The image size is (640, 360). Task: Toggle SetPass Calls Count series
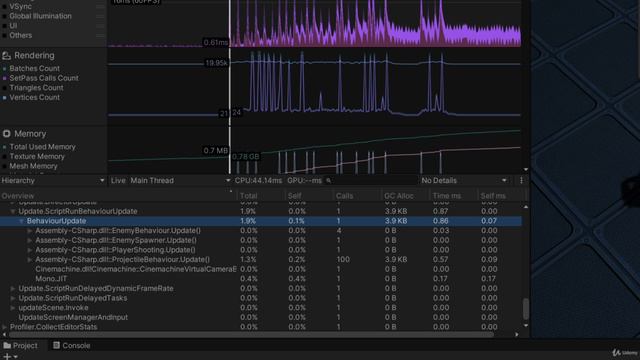coord(4,78)
